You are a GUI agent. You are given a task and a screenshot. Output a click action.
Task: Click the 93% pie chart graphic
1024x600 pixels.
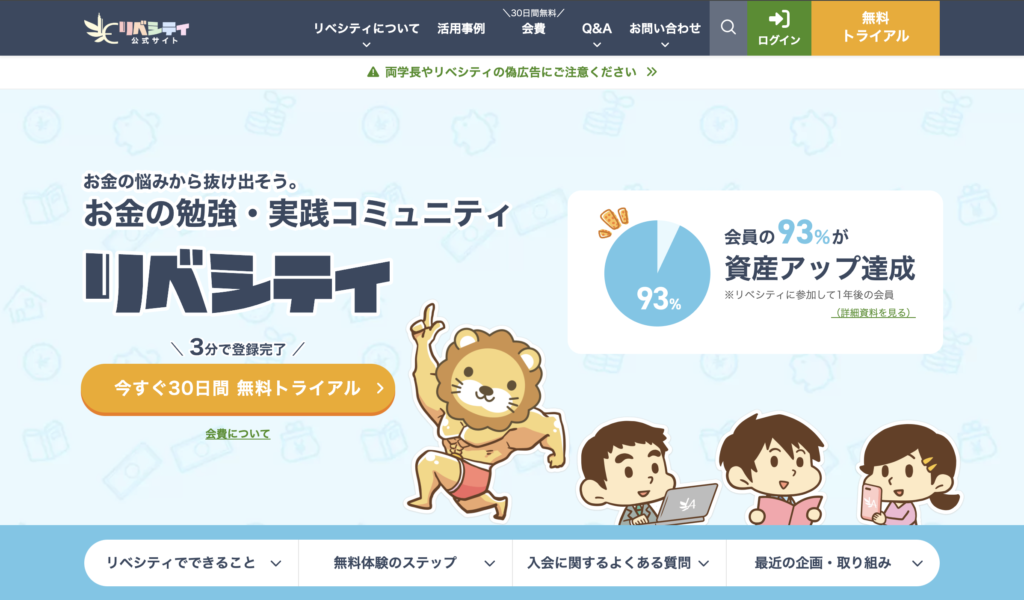(656, 272)
